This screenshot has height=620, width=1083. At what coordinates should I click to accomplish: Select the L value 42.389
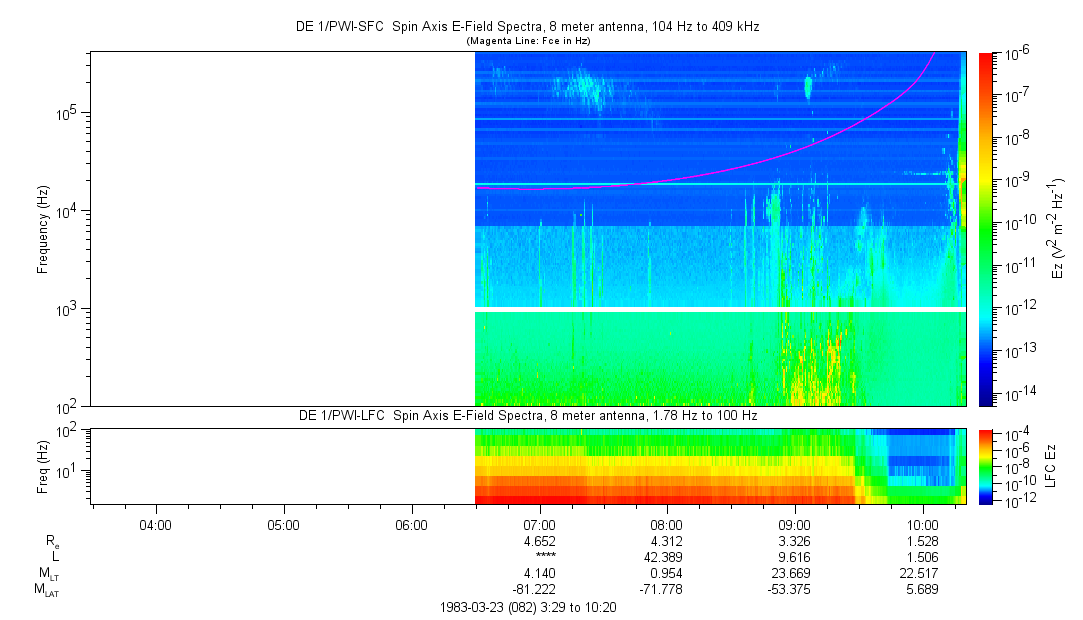[667, 556]
